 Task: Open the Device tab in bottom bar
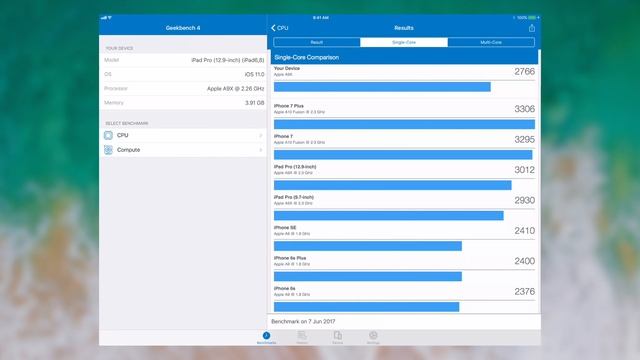pos(338,338)
